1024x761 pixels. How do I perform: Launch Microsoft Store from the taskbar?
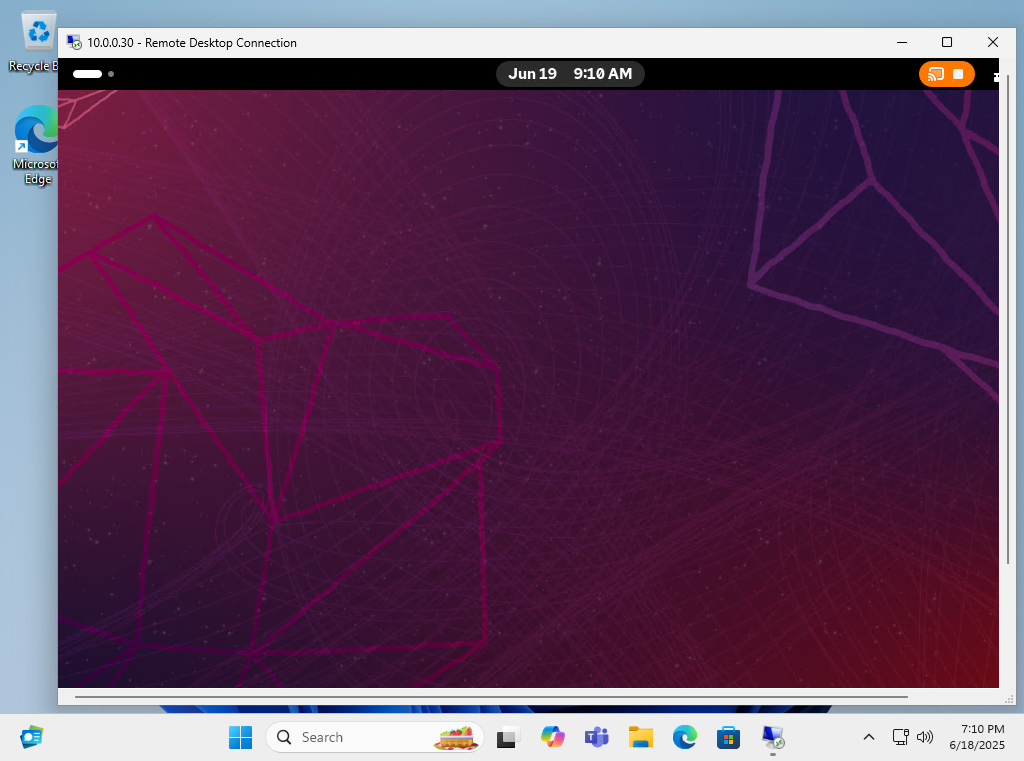[728, 737]
